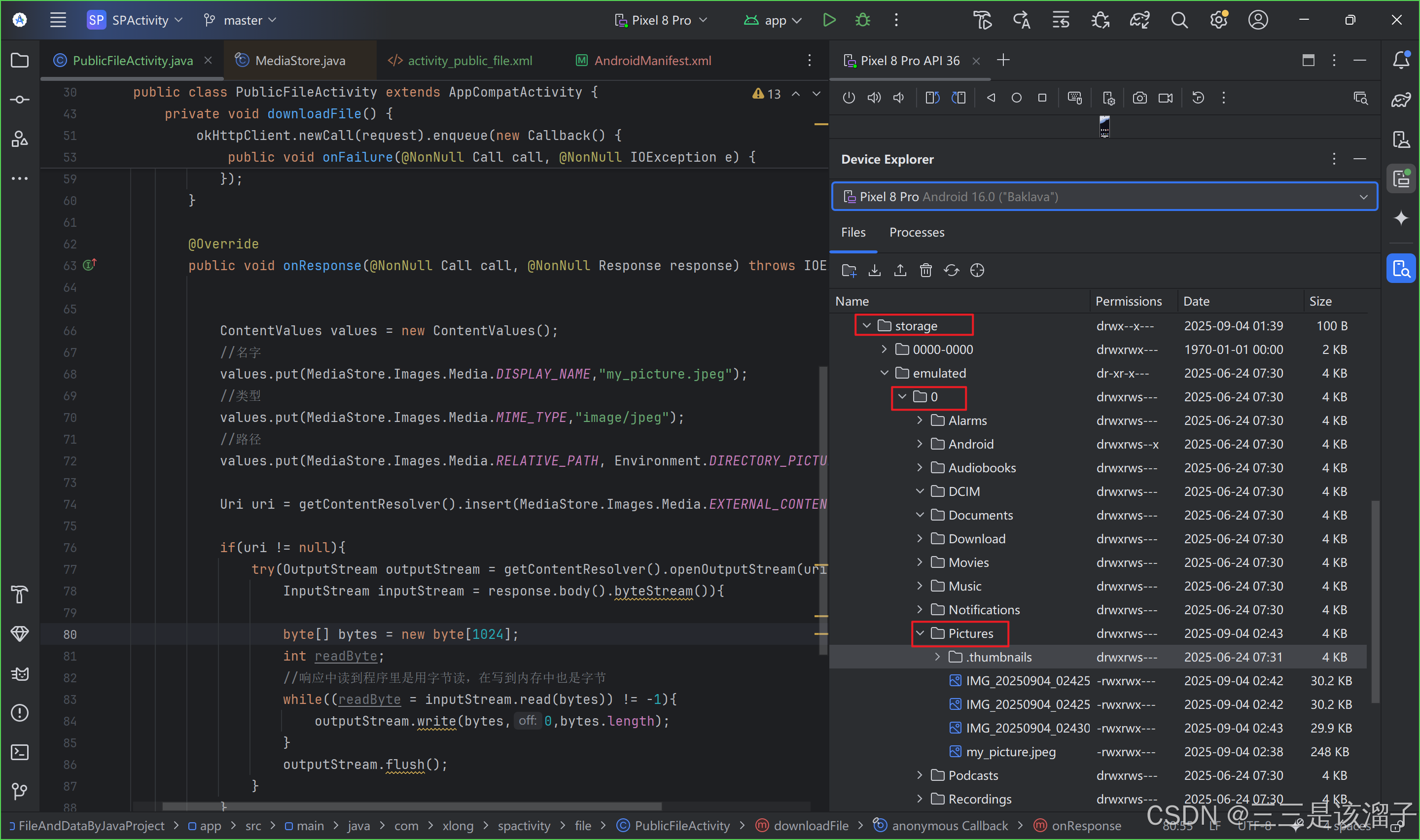
Task: Click the onResponse breadcrumb
Action: pyautogui.click(x=1078, y=826)
